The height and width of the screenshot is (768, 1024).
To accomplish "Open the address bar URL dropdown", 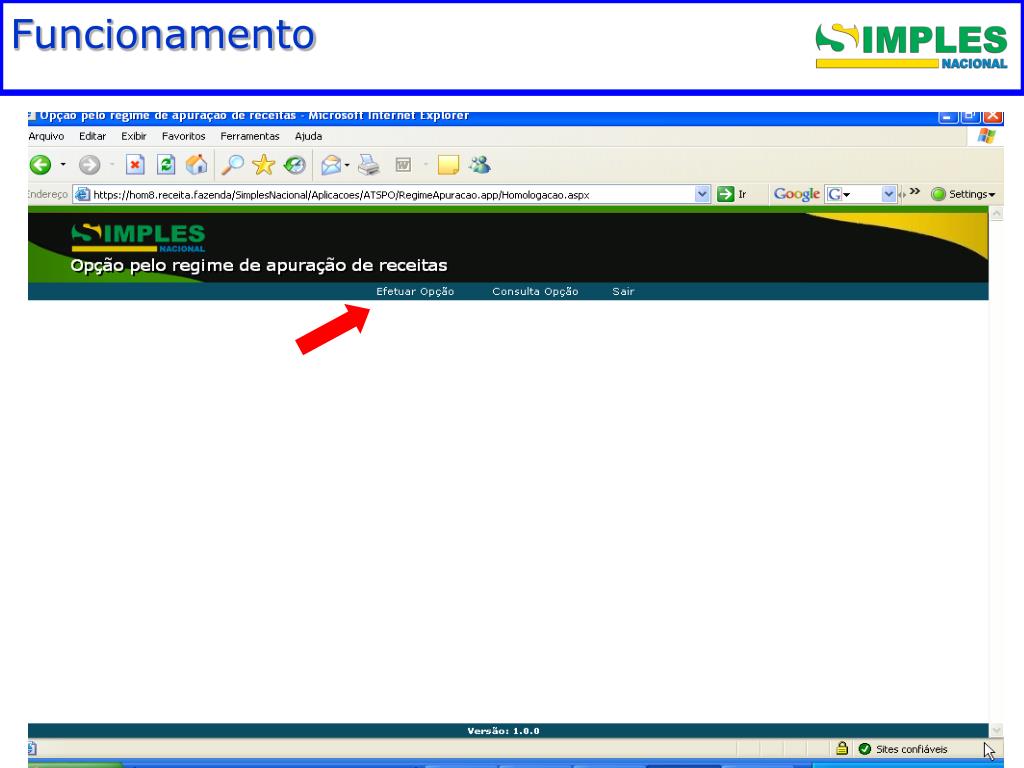I will coord(702,194).
